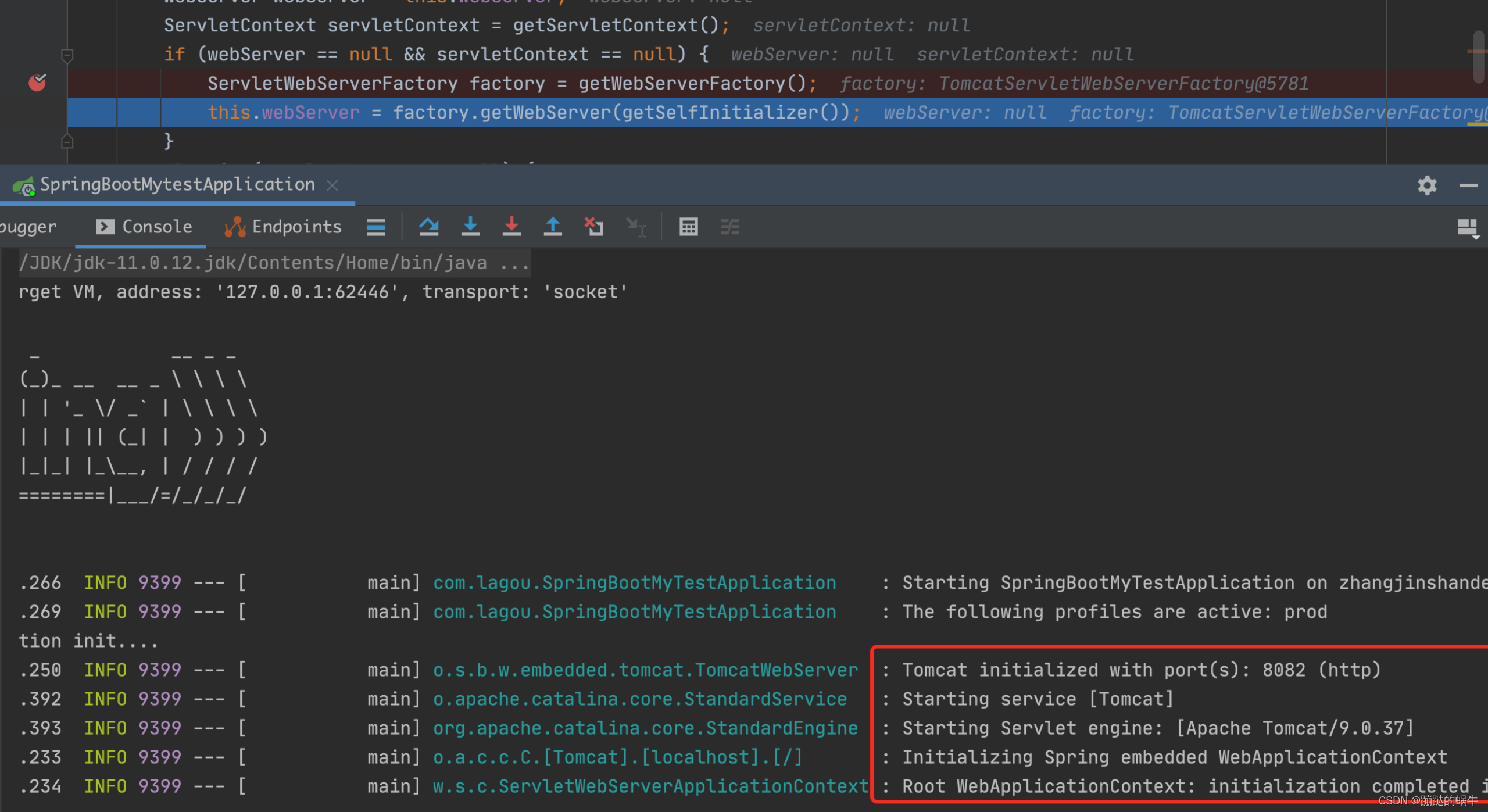Hide the debug tool window
The height and width of the screenshot is (812, 1488).
click(x=1468, y=185)
